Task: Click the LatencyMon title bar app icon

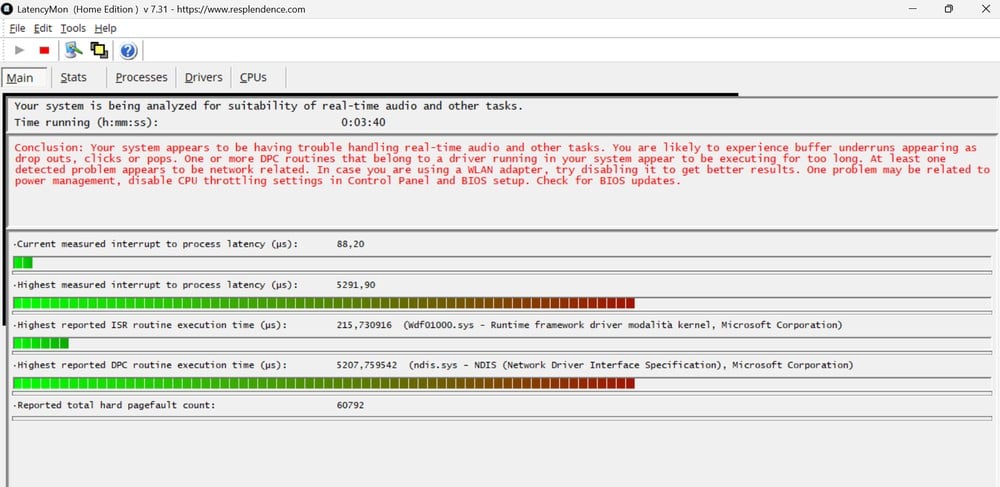Action: pyautogui.click(x=7, y=9)
